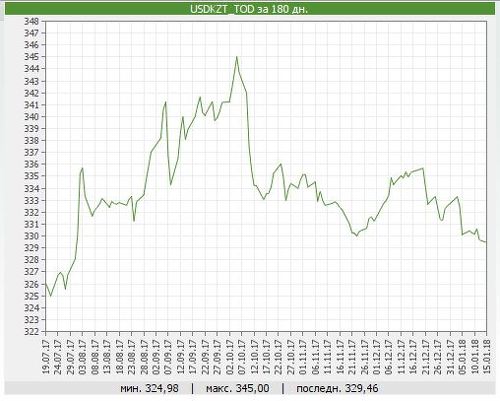Click the 345 peak point on chart line
This screenshot has height=401, width=500.
[237, 57]
